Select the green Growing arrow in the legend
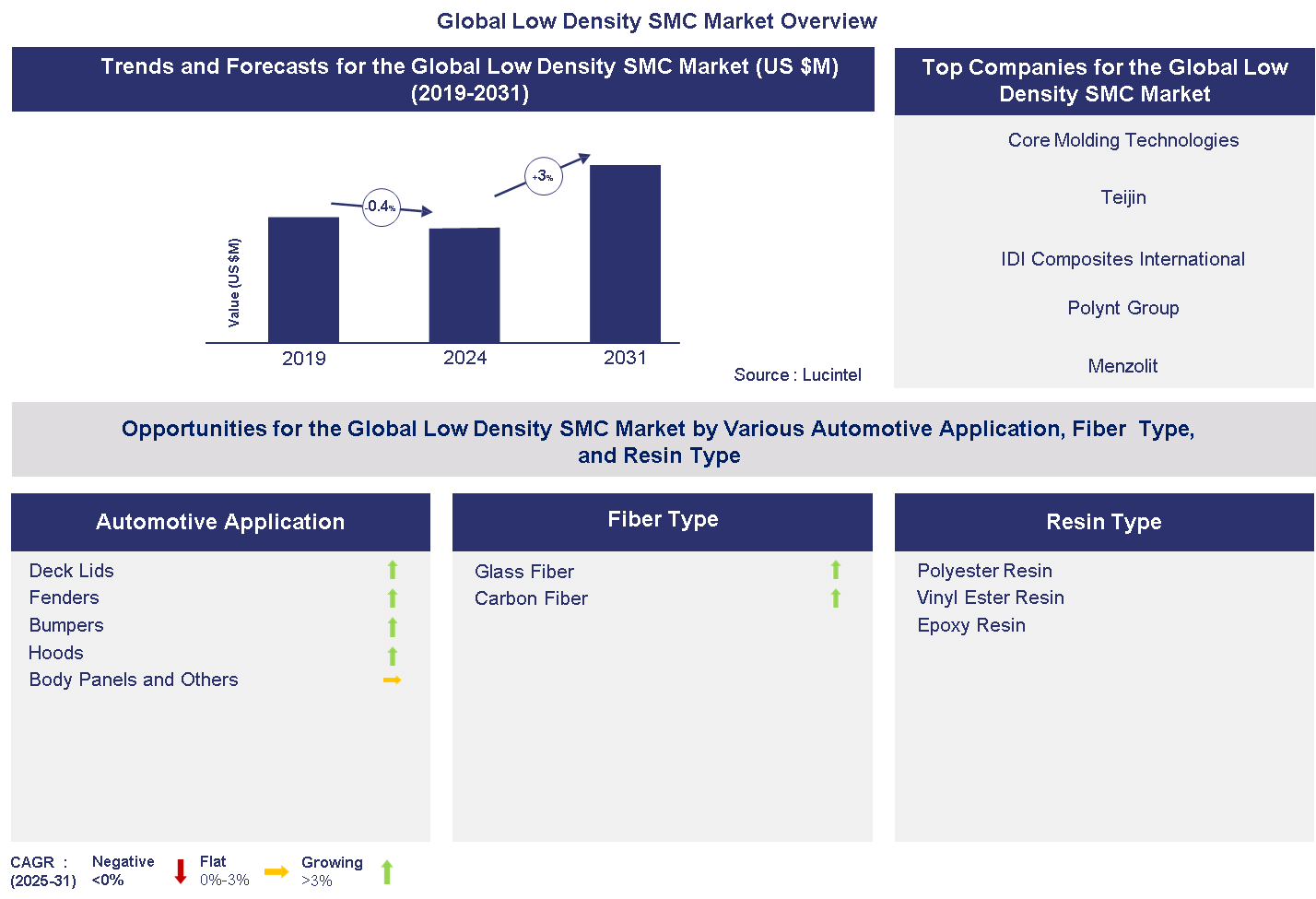The image size is (1316, 899). tap(387, 870)
